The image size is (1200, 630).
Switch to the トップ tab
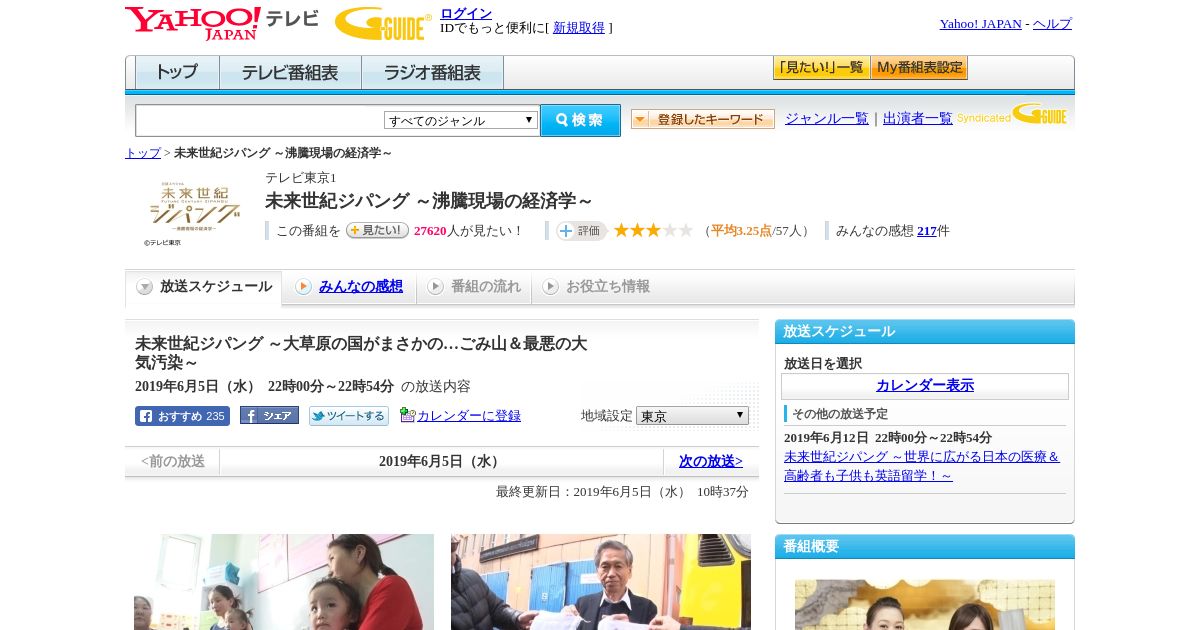tap(177, 73)
